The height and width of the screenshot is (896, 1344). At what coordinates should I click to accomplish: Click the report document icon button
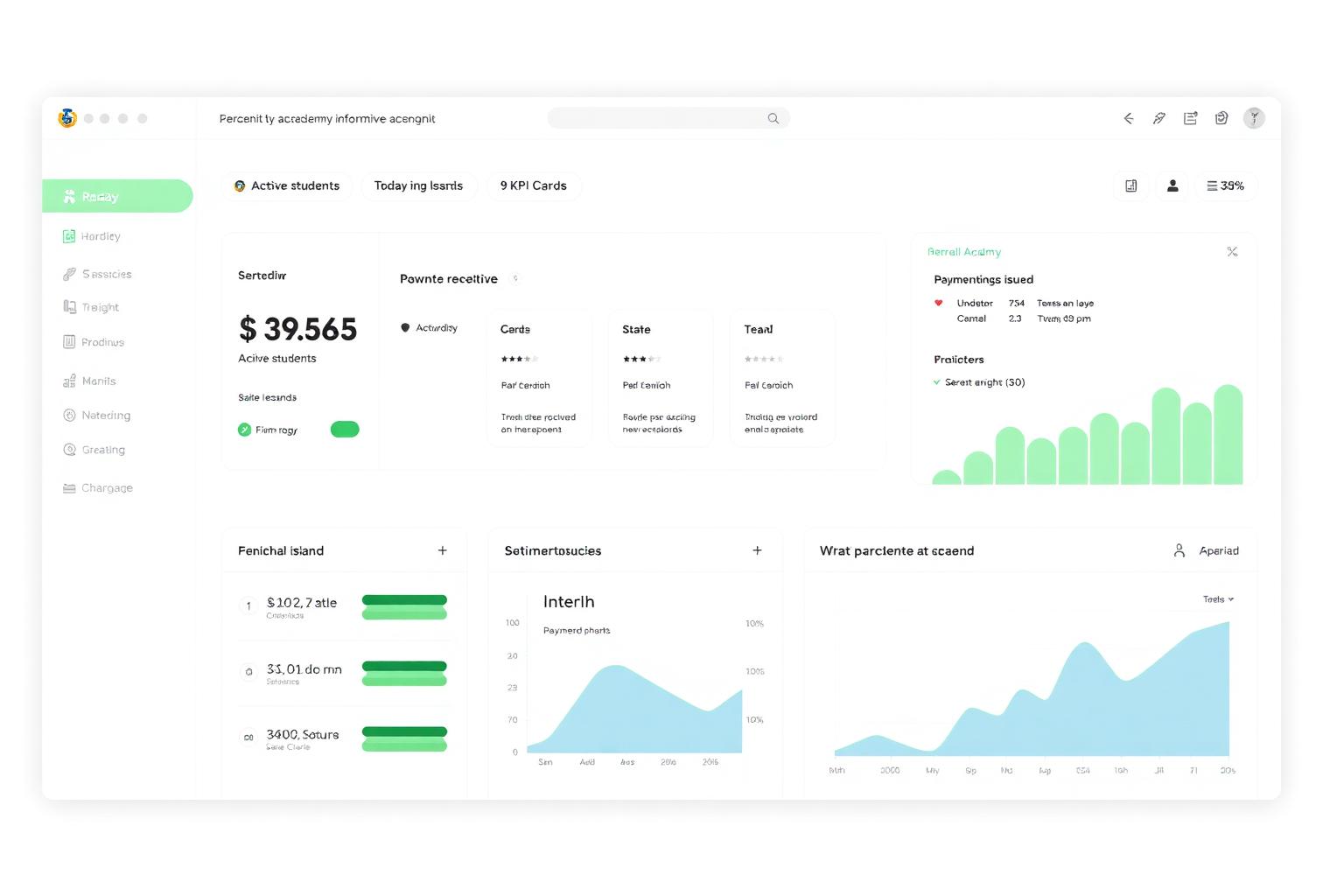pos(1131,185)
